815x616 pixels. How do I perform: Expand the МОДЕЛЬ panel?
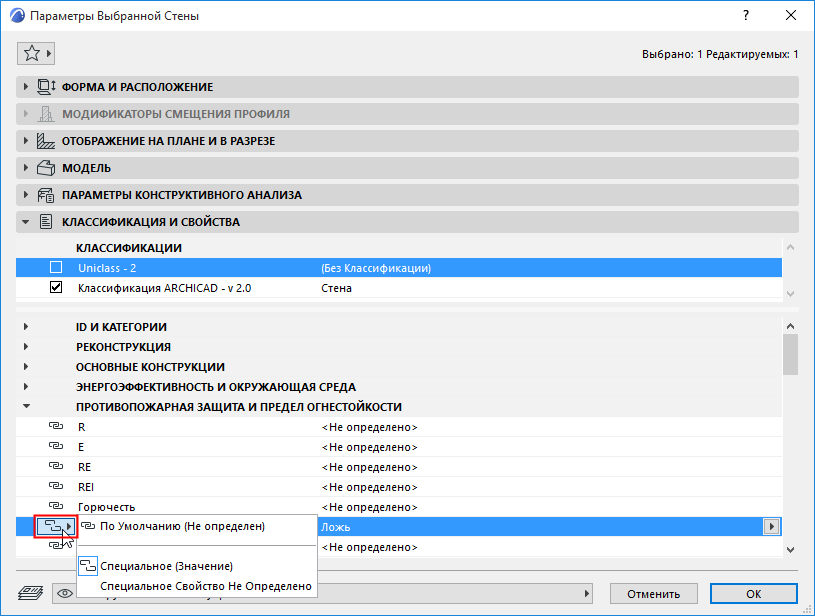(x=25, y=168)
